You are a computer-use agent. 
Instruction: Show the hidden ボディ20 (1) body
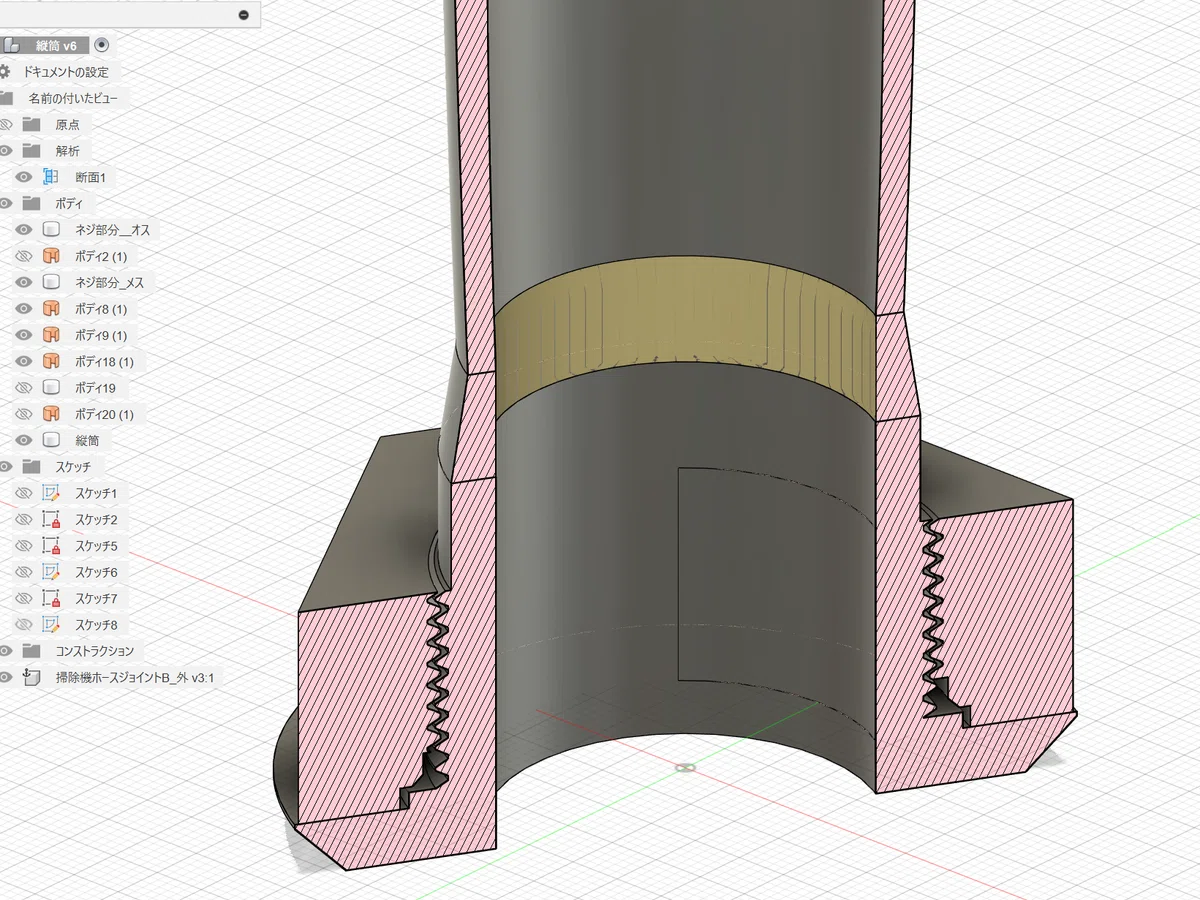pyautogui.click(x=25, y=413)
